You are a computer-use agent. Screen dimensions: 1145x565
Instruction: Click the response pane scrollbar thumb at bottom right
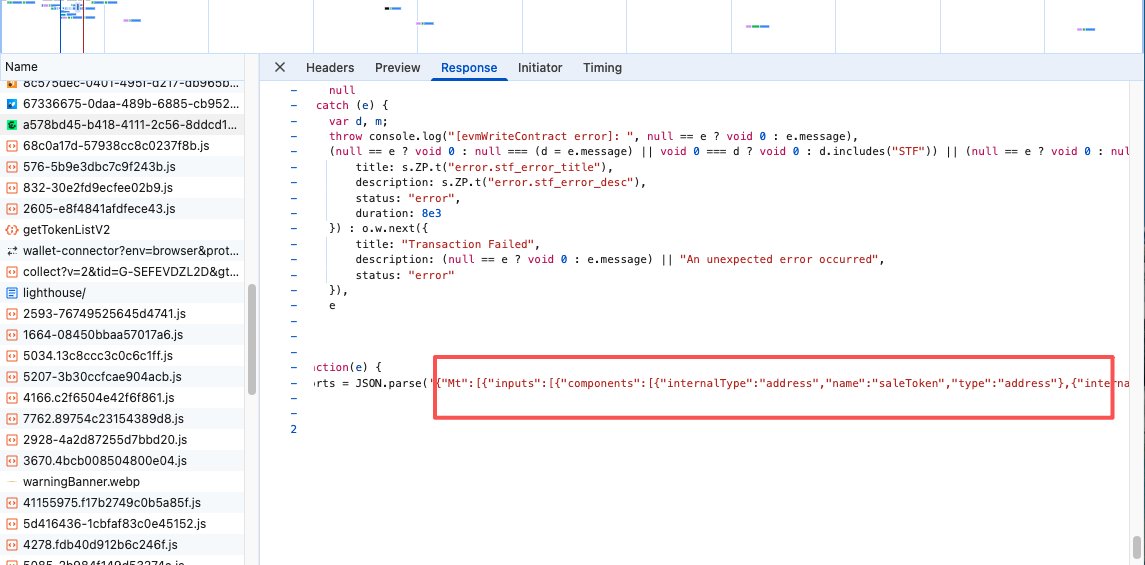[1136, 546]
